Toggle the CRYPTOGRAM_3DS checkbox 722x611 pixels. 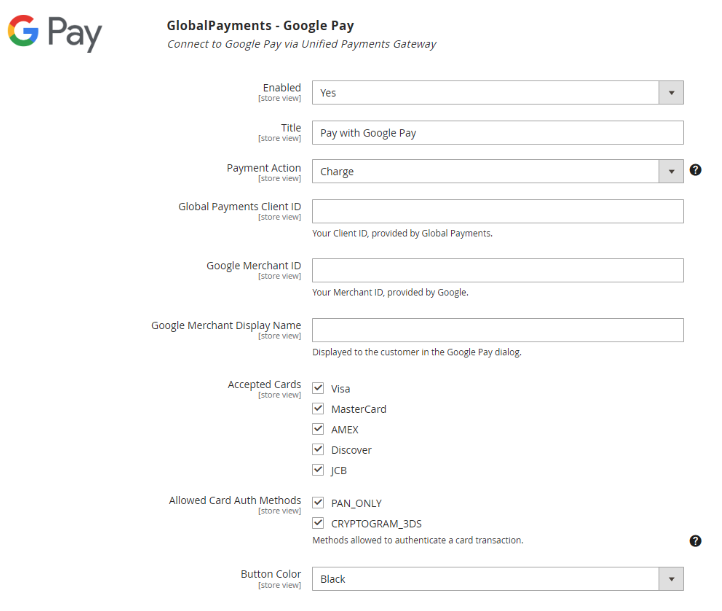(318, 522)
